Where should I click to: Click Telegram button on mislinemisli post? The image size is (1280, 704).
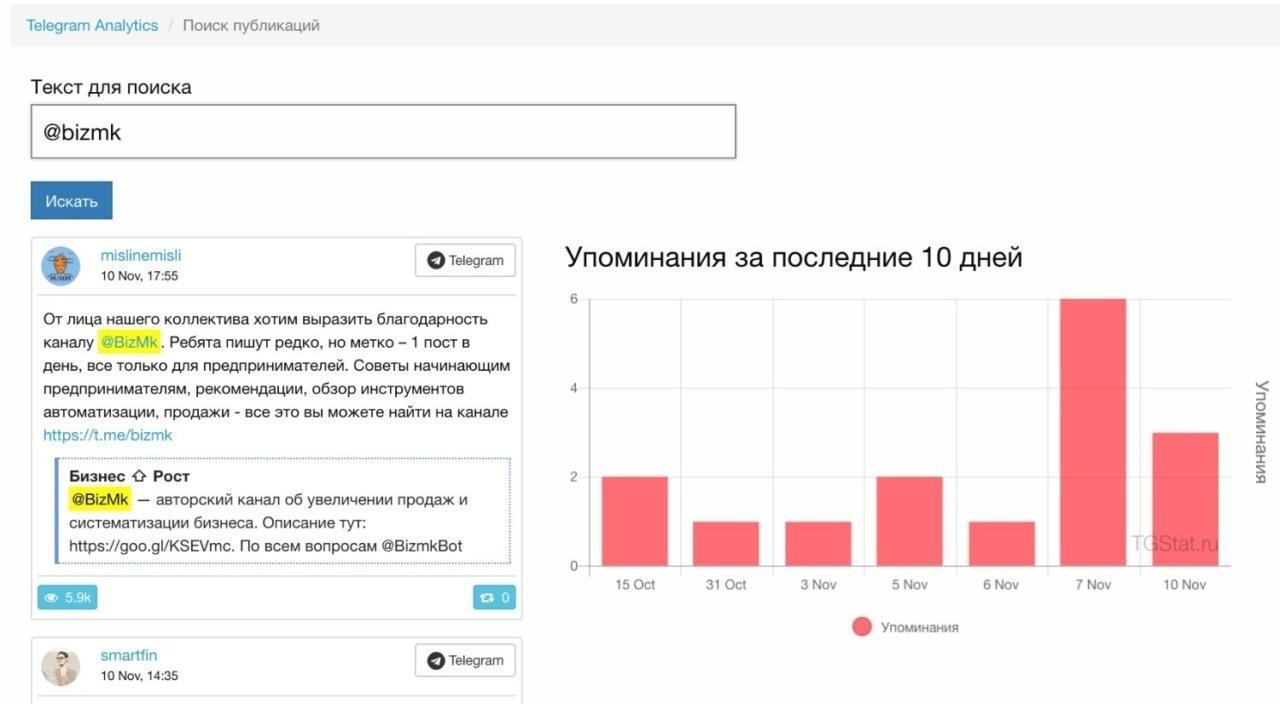(x=465, y=260)
